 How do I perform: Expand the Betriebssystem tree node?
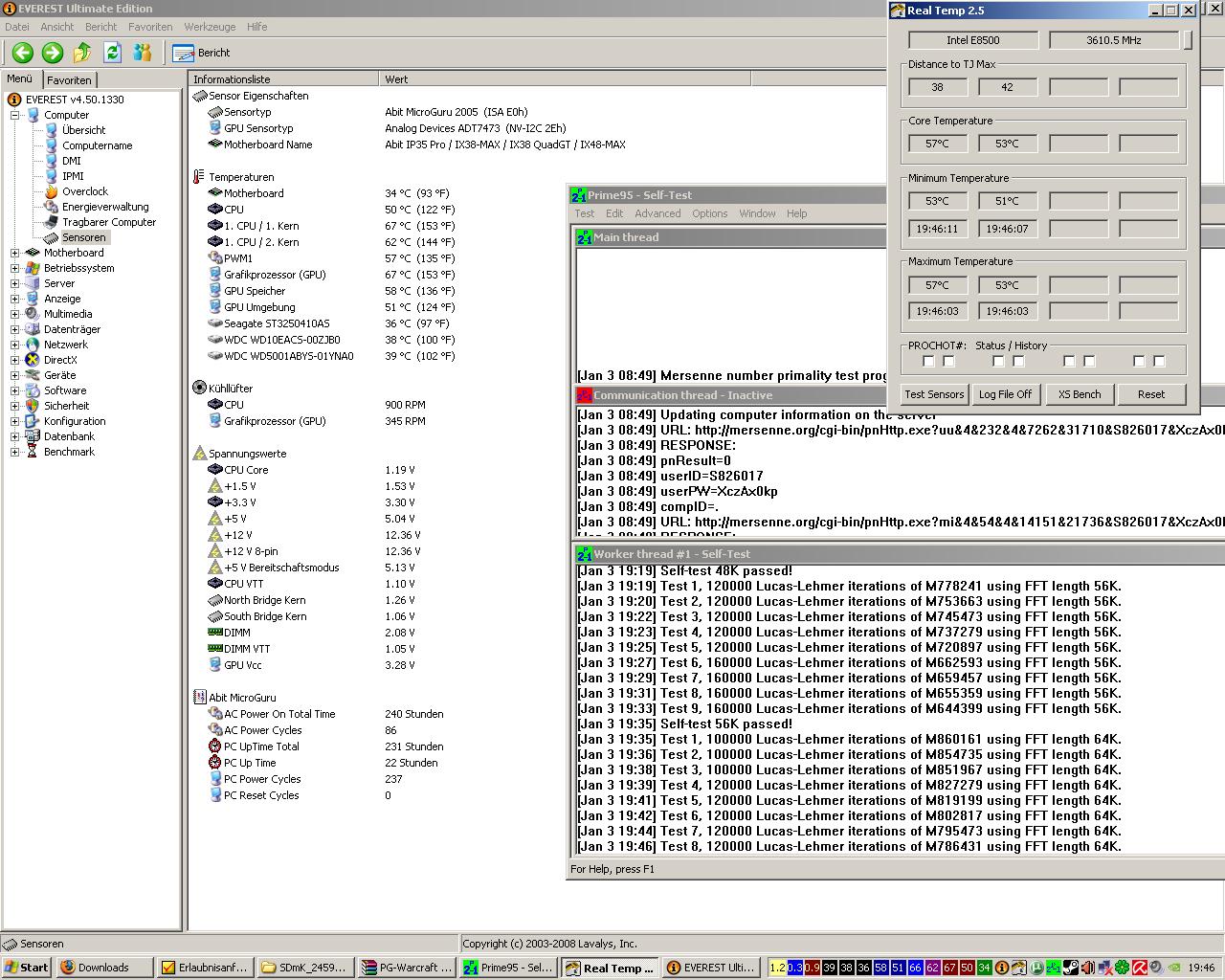point(15,268)
